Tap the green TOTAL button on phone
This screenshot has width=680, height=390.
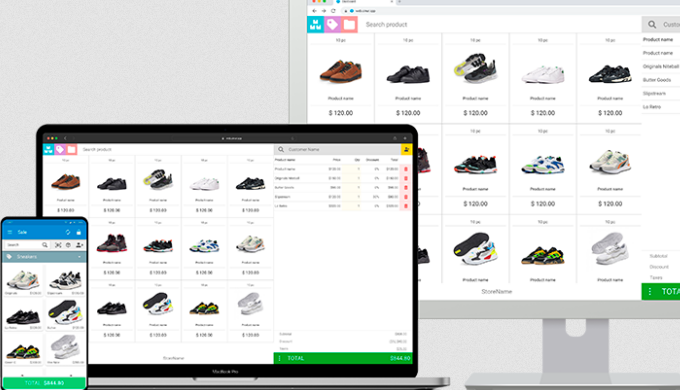coord(44,383)
